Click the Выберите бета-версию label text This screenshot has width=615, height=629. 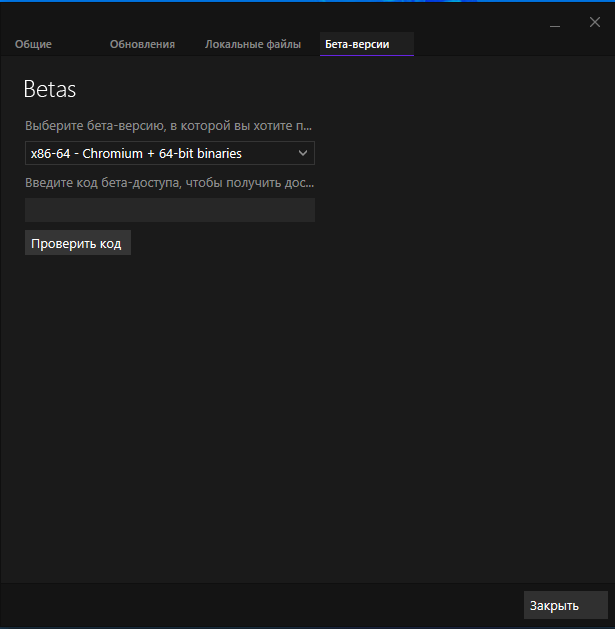168,126
